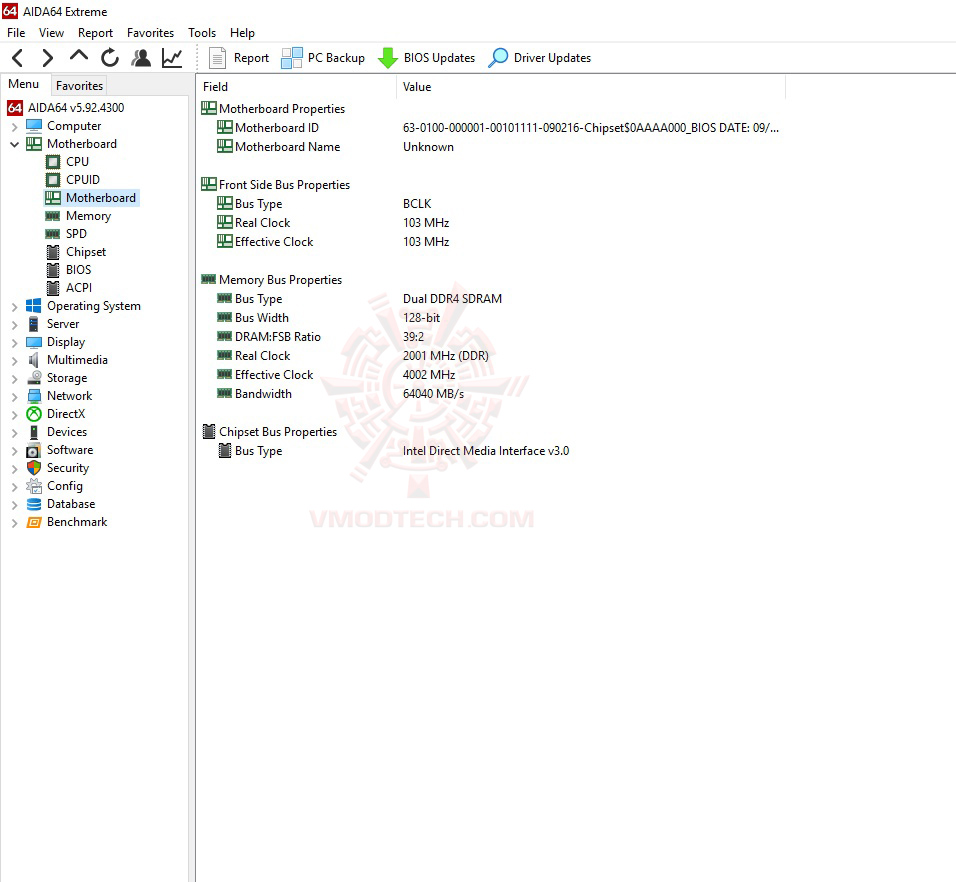Screen dimensions: 956x882
Task: Navigate up one level with Up arrow
Action: [x=79, y=57]
